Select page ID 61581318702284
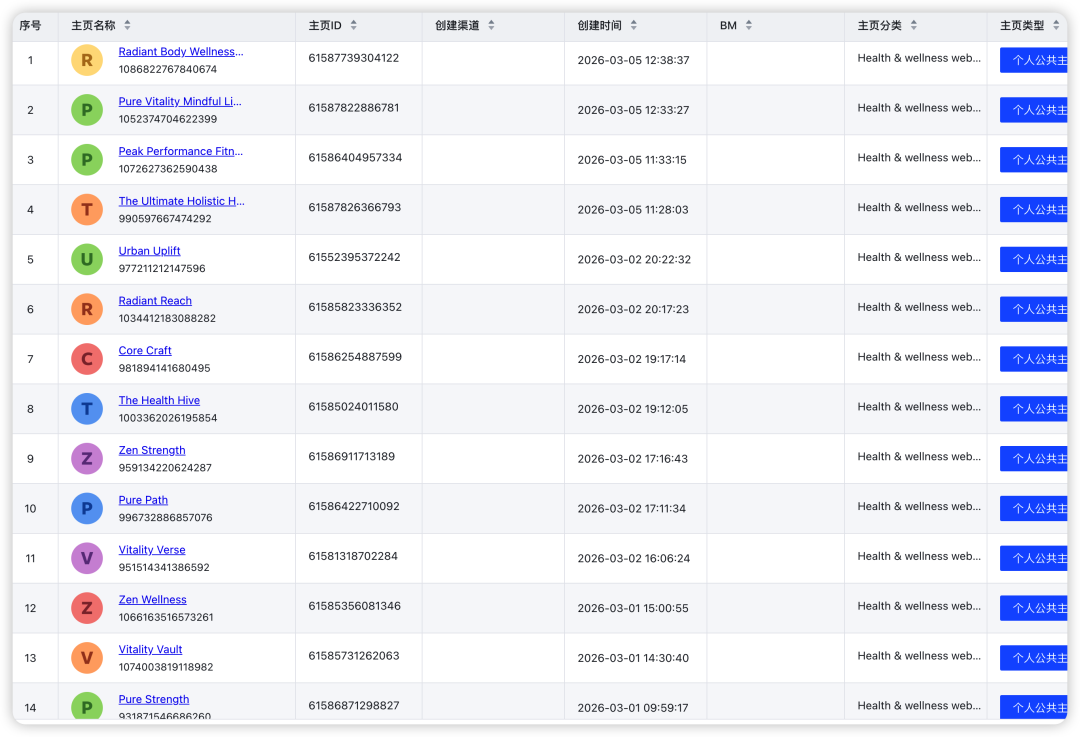The image size is (1080, 737). (353, 556)
